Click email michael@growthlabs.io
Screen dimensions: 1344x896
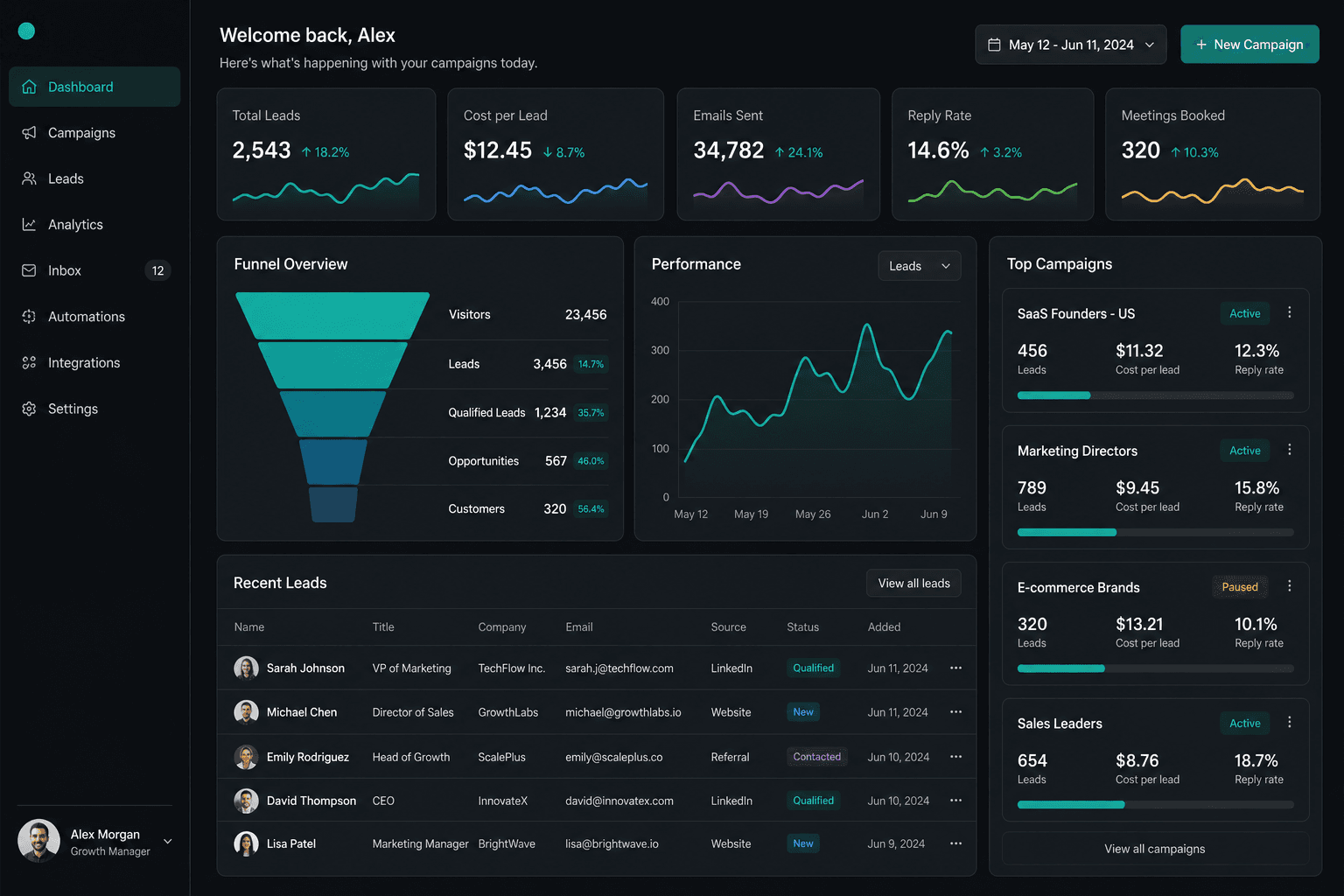[x=623, y=712]
